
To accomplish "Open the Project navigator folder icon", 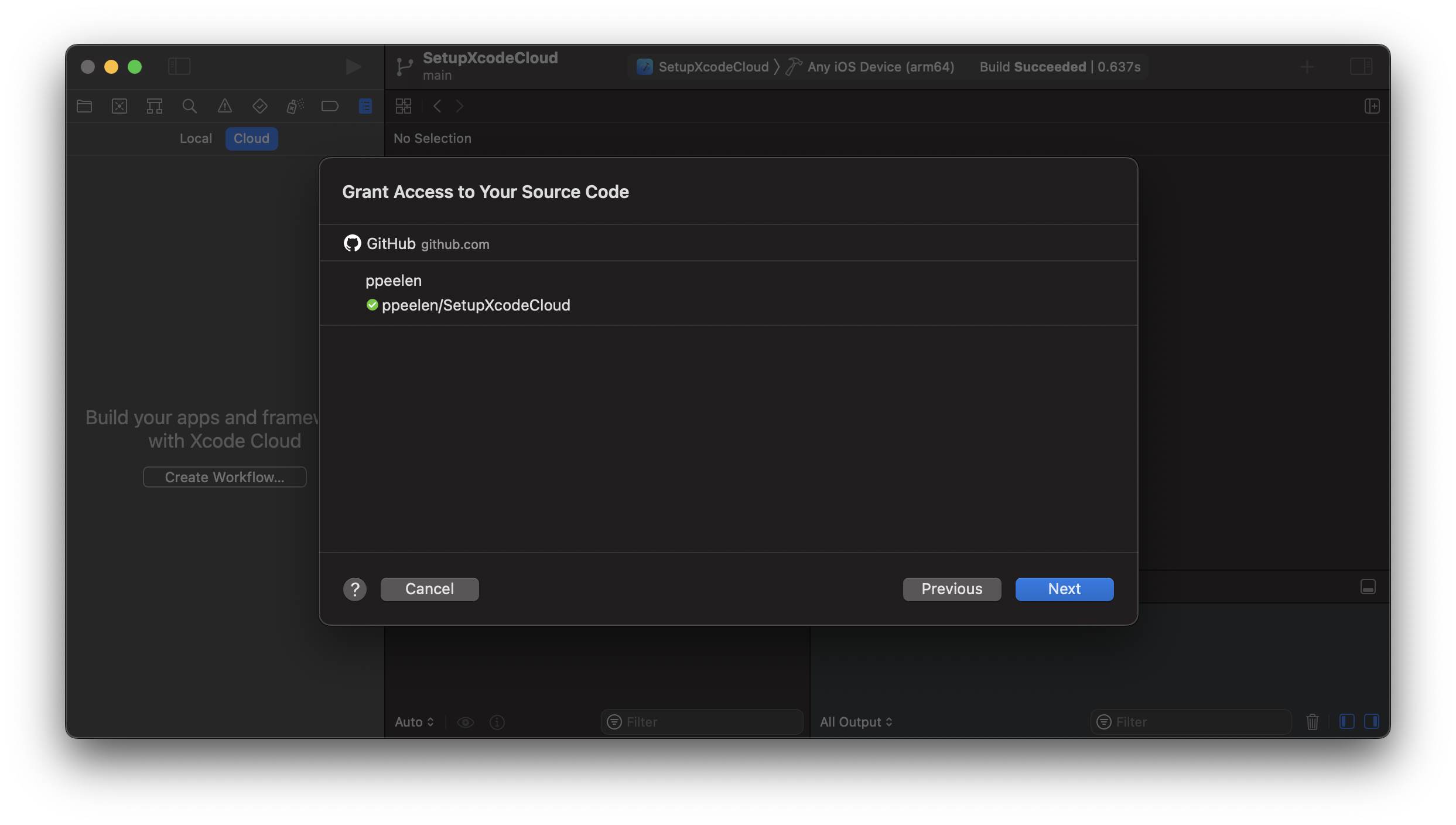I will pos(84,106).
